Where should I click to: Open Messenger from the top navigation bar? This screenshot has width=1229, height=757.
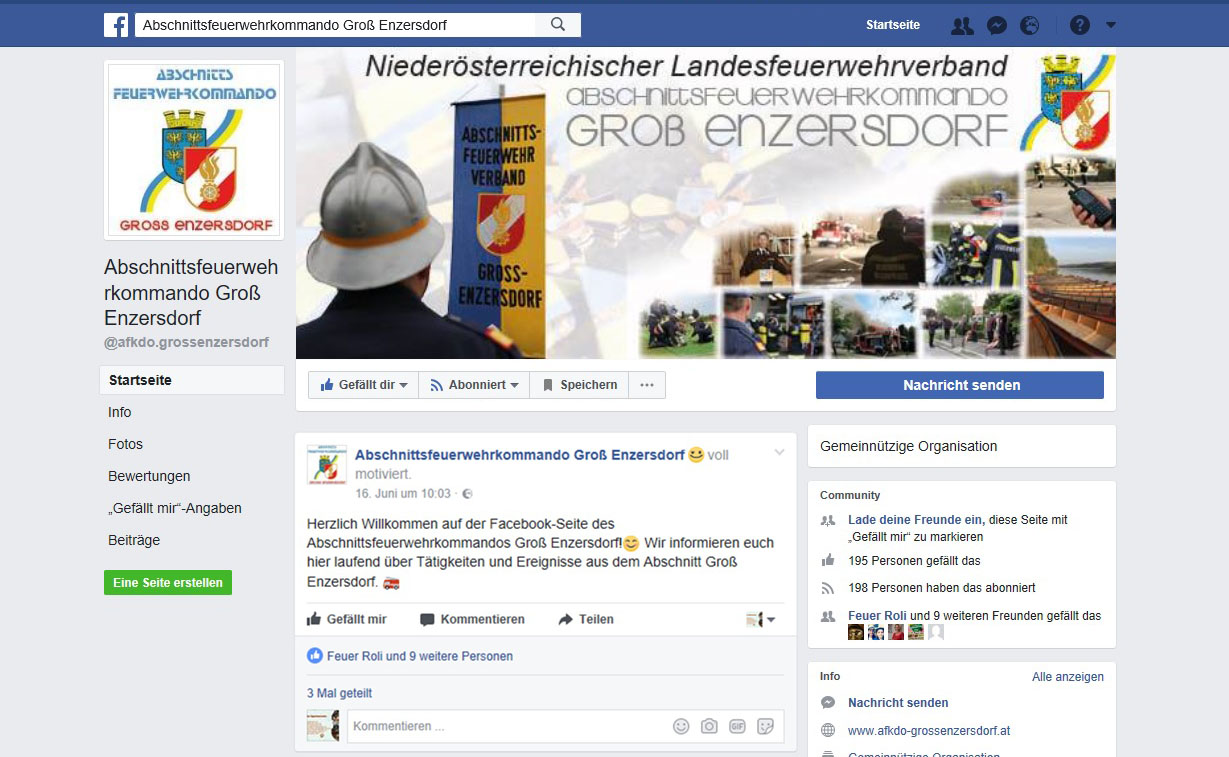coord(996,24)
